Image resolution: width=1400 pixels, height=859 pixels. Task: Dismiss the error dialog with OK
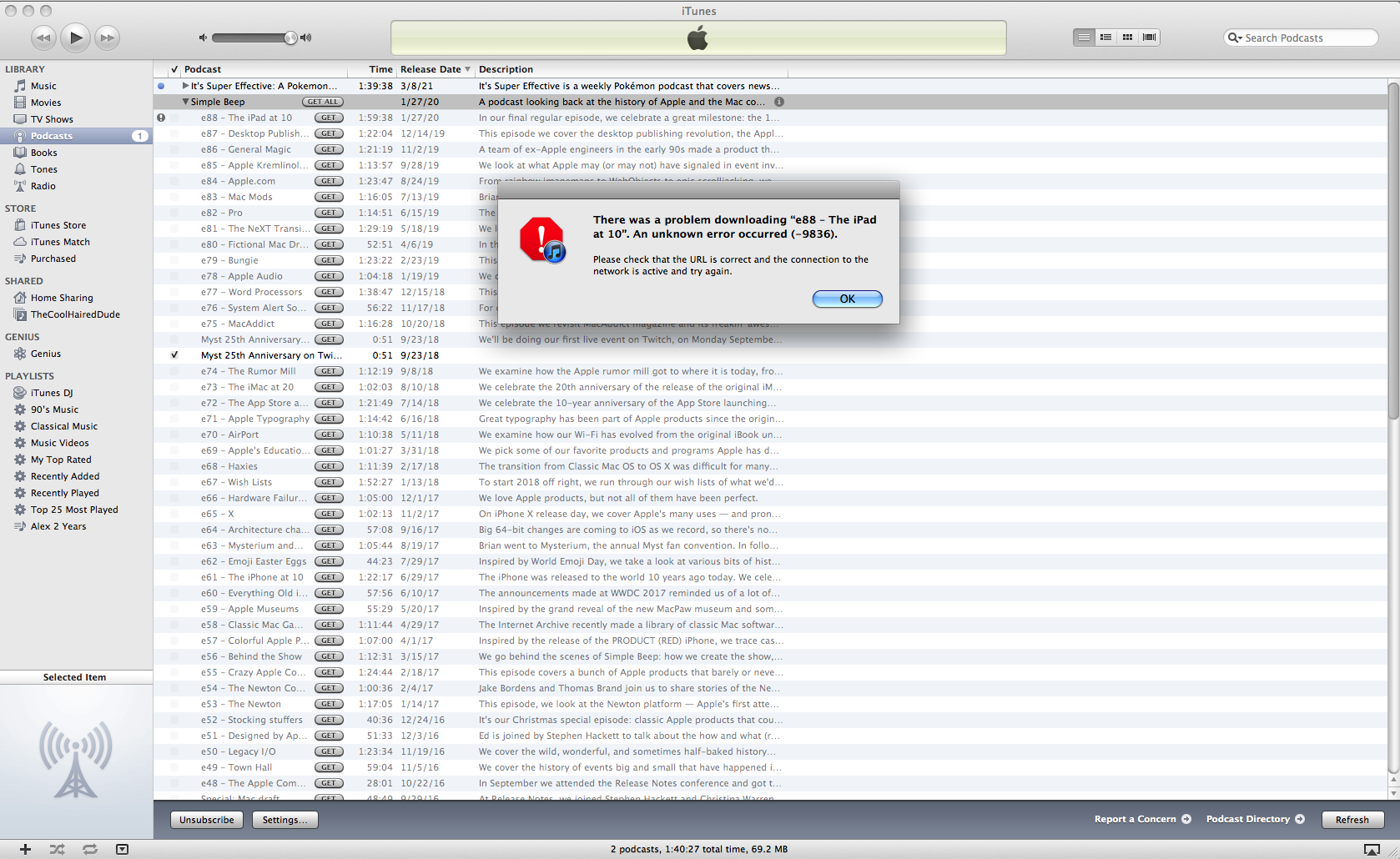click(x=847, y=299)
